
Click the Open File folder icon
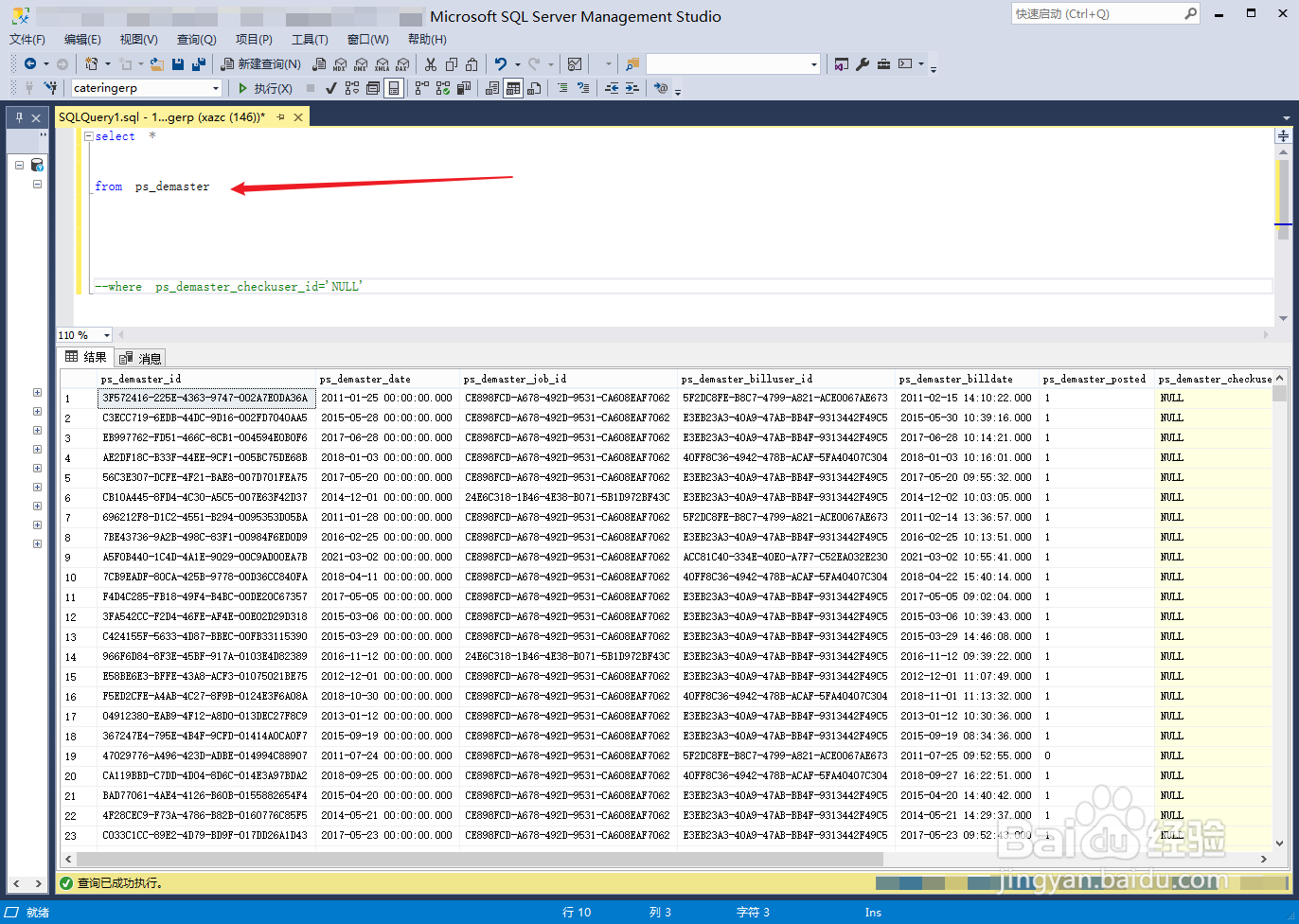pyautogui.click(x=156, y=64)
